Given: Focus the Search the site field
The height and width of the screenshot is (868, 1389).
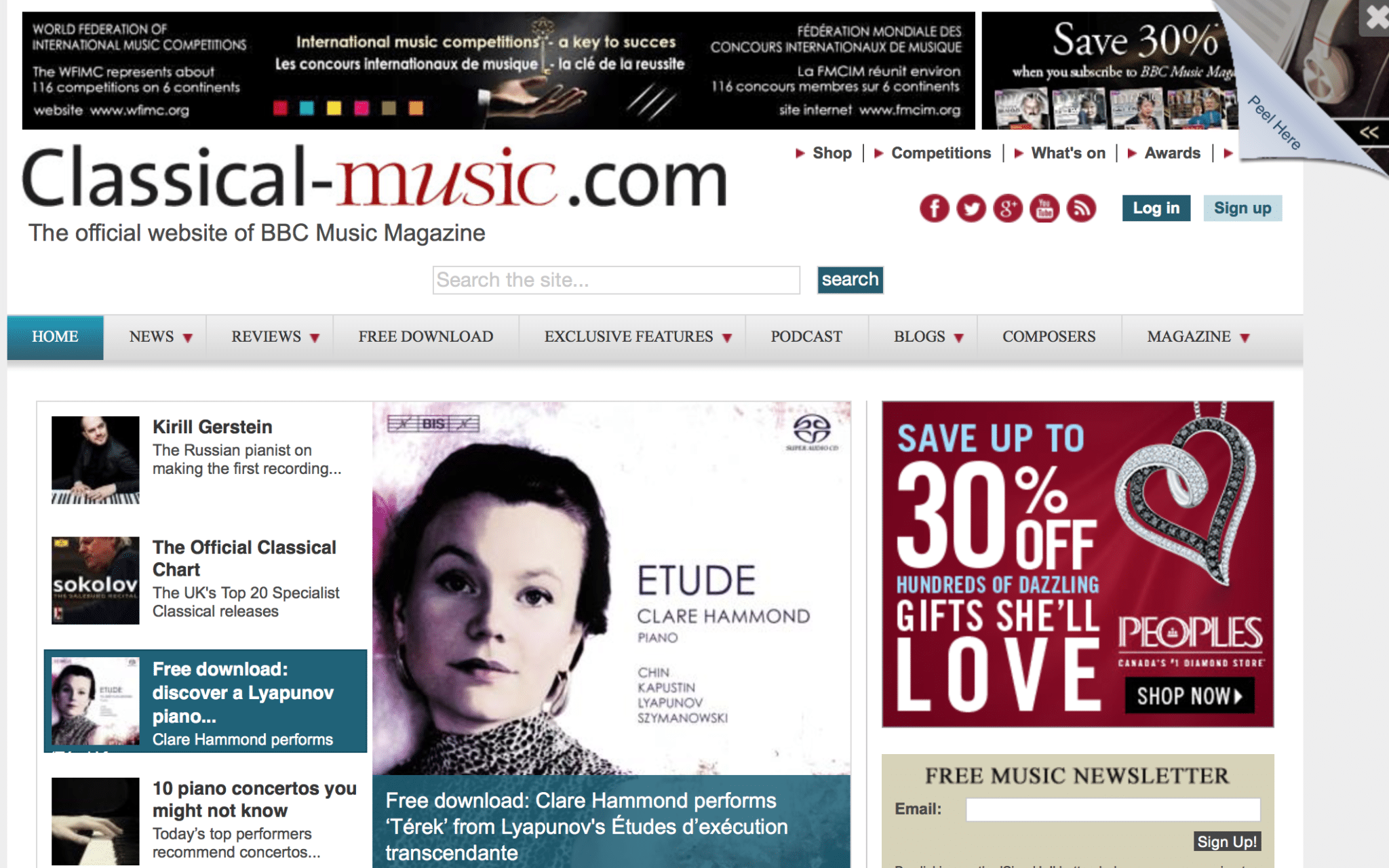Looking at the screenshot, I should click(x=616, y=280).
